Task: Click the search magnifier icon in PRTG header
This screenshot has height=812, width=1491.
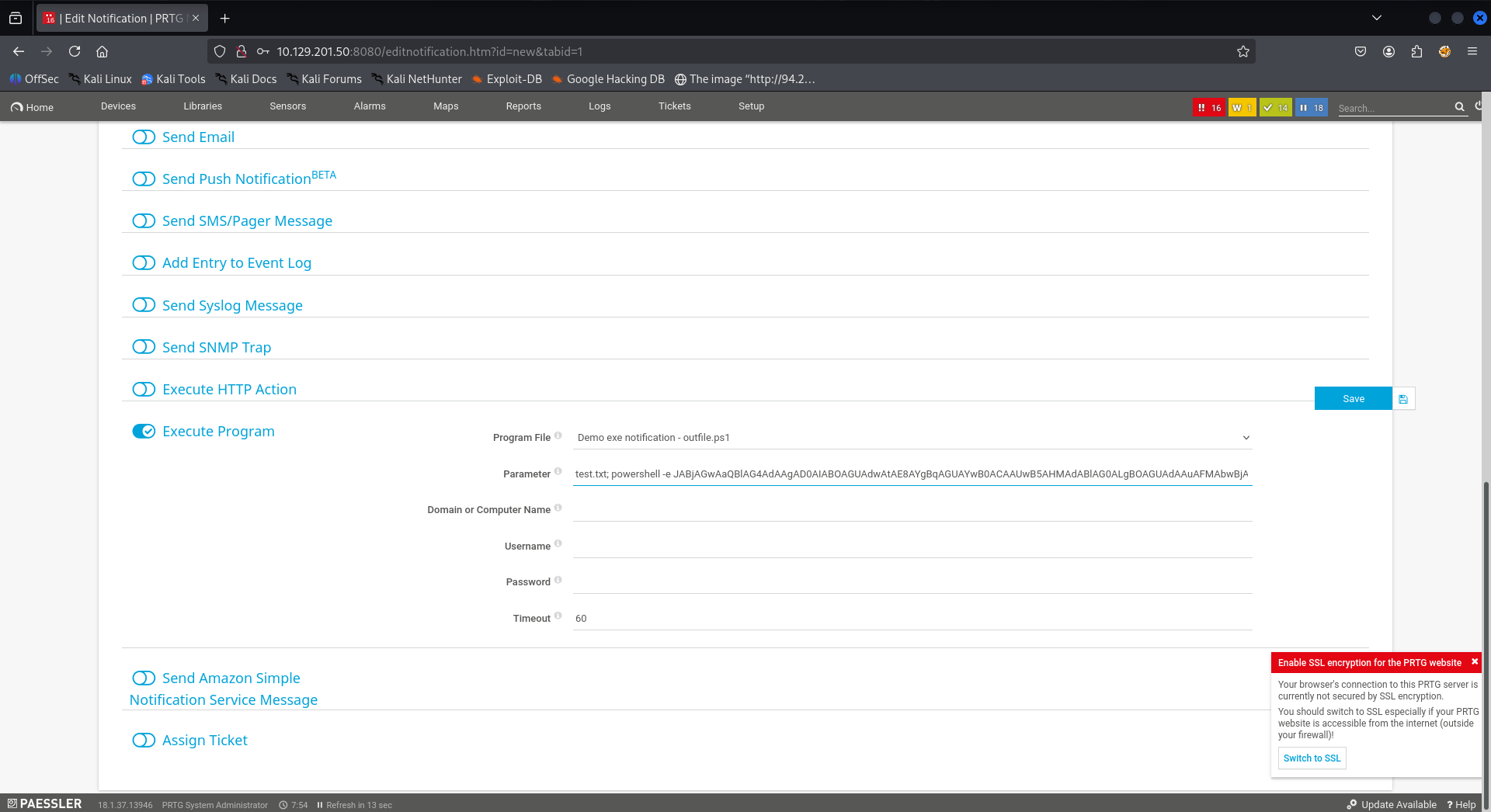Action: pyautogui.click(x=1459, y=107)
